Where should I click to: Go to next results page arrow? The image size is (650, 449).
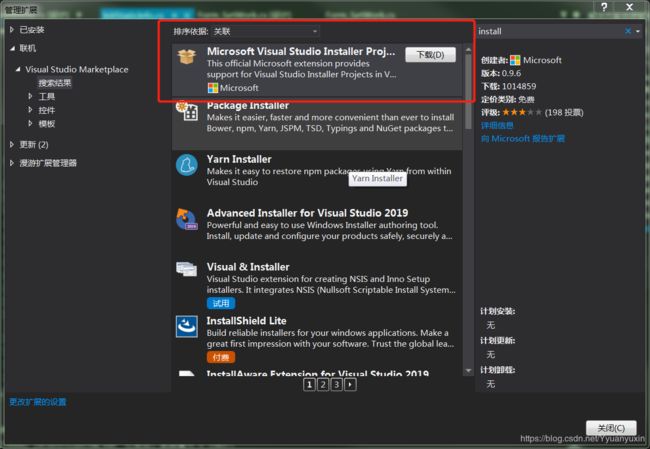(x=350, y=385)
